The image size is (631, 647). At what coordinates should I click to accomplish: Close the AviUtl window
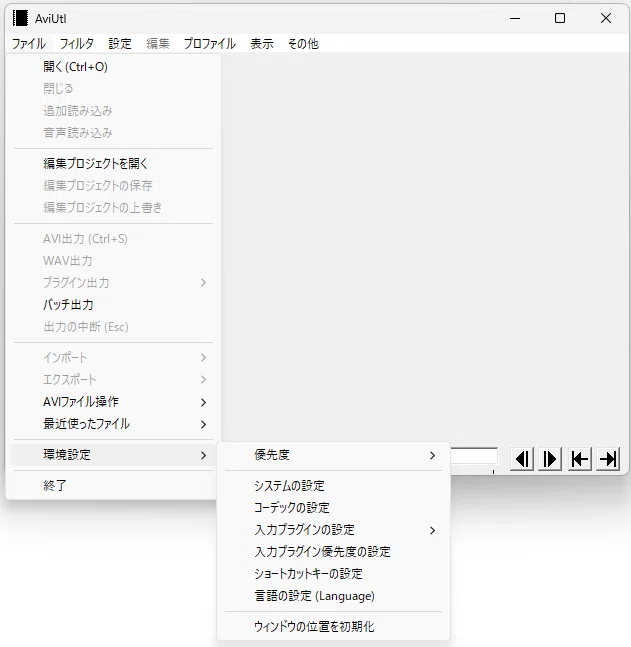606,18
